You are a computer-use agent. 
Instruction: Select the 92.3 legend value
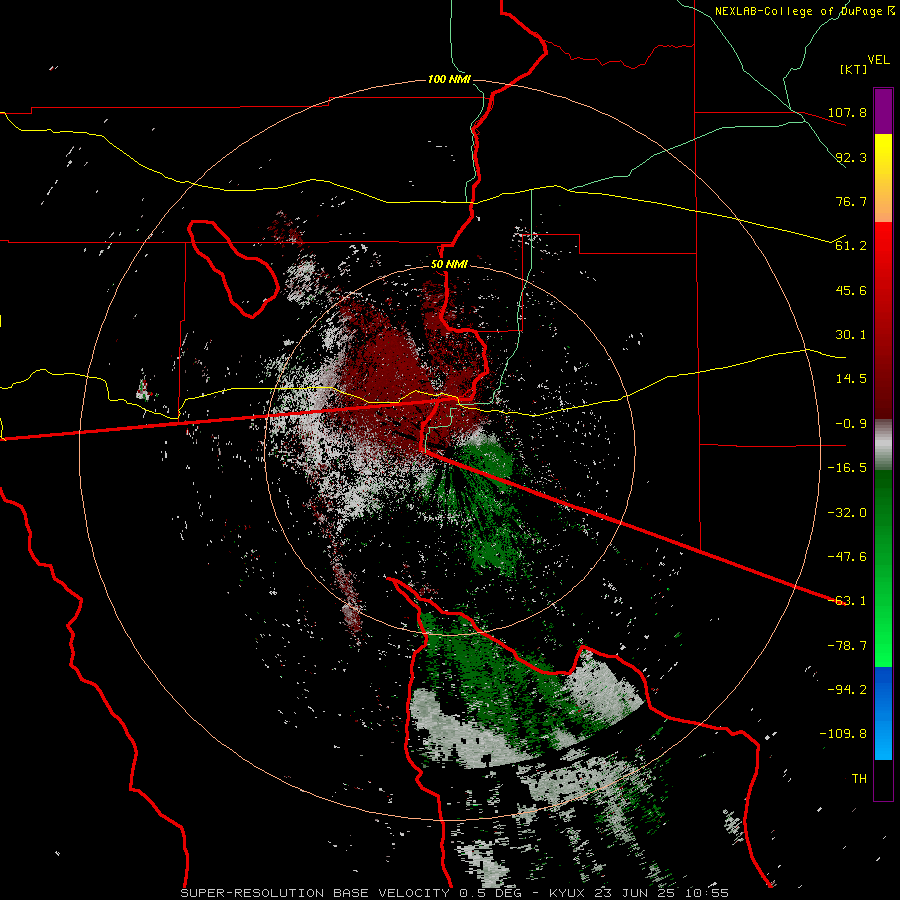[851, 157]
